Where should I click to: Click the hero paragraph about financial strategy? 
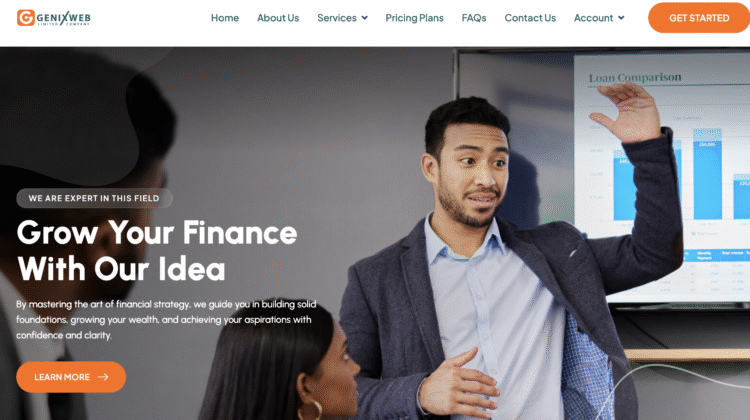(166, 320)
